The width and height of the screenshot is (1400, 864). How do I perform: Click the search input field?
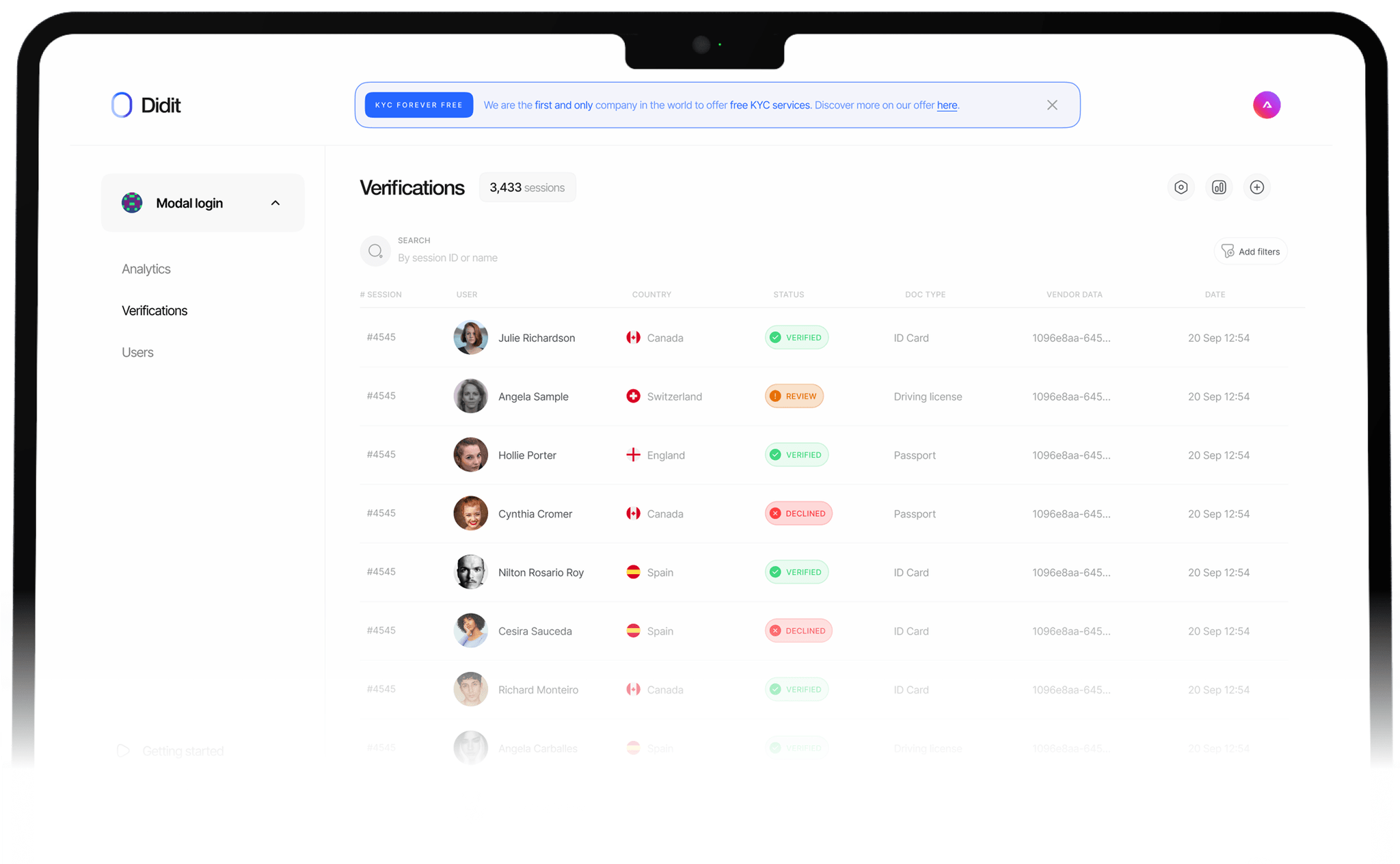pyautogui.click(x=449, y=258)
